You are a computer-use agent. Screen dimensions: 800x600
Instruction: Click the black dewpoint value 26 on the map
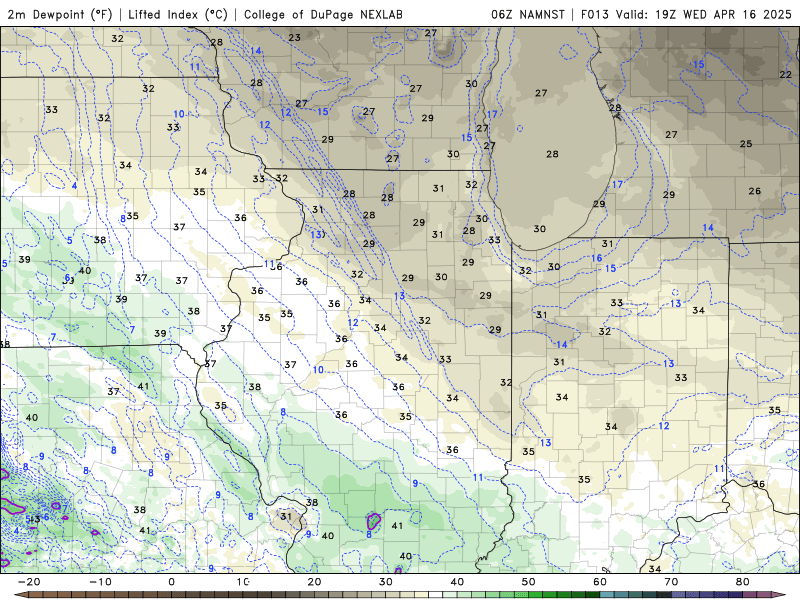pos(755,191)
